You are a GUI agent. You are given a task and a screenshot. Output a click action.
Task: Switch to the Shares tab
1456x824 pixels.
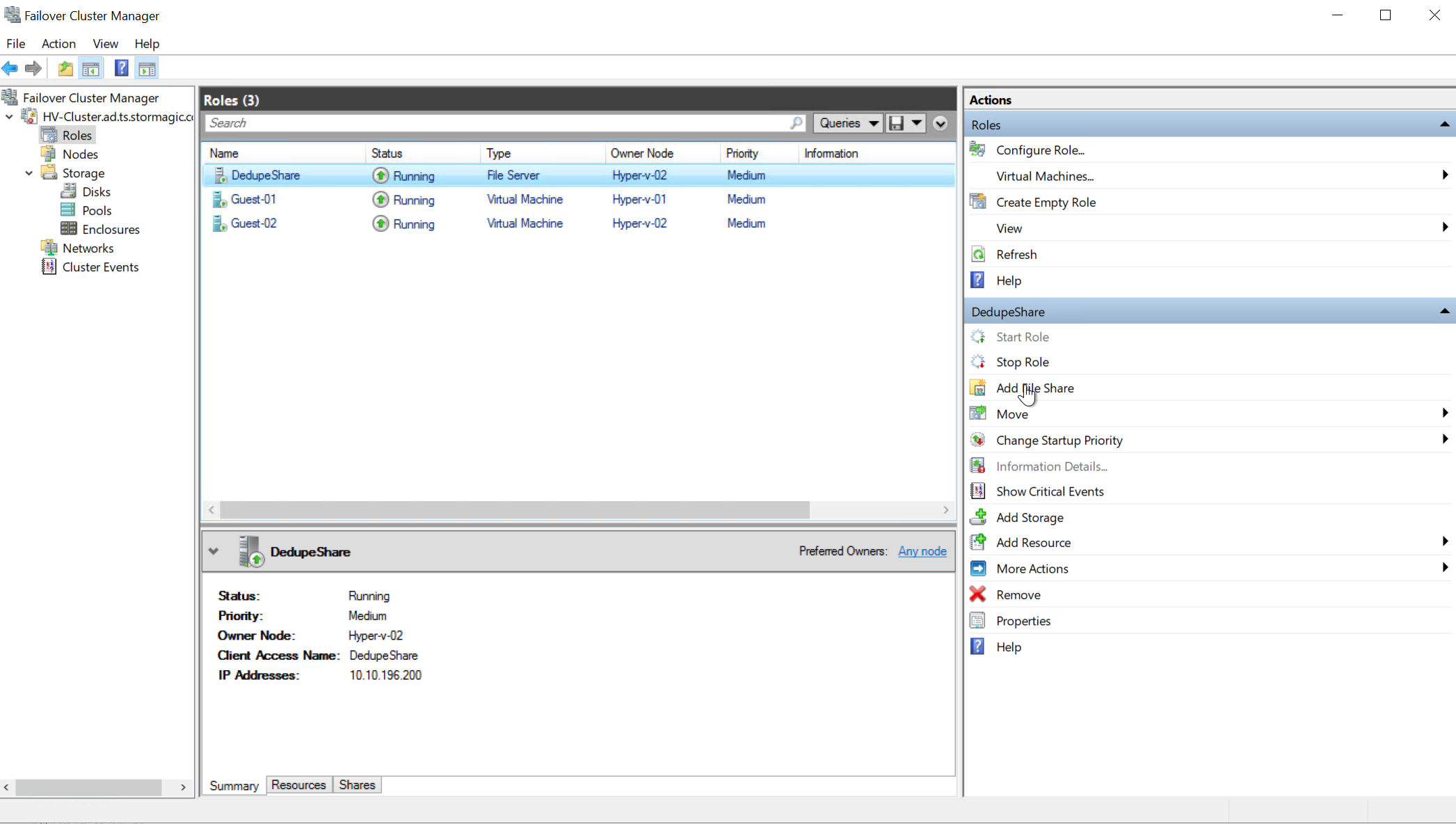(x=357, y=785)
